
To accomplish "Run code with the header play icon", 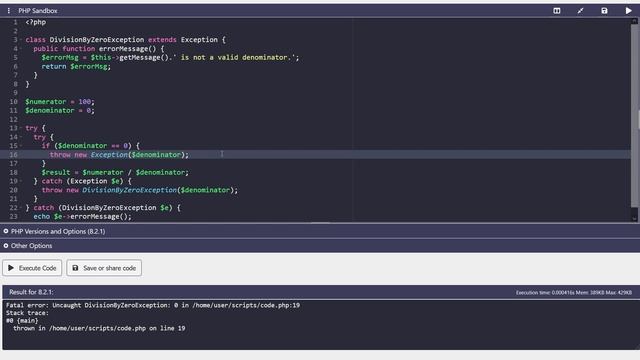I will (x=629, y=11).
